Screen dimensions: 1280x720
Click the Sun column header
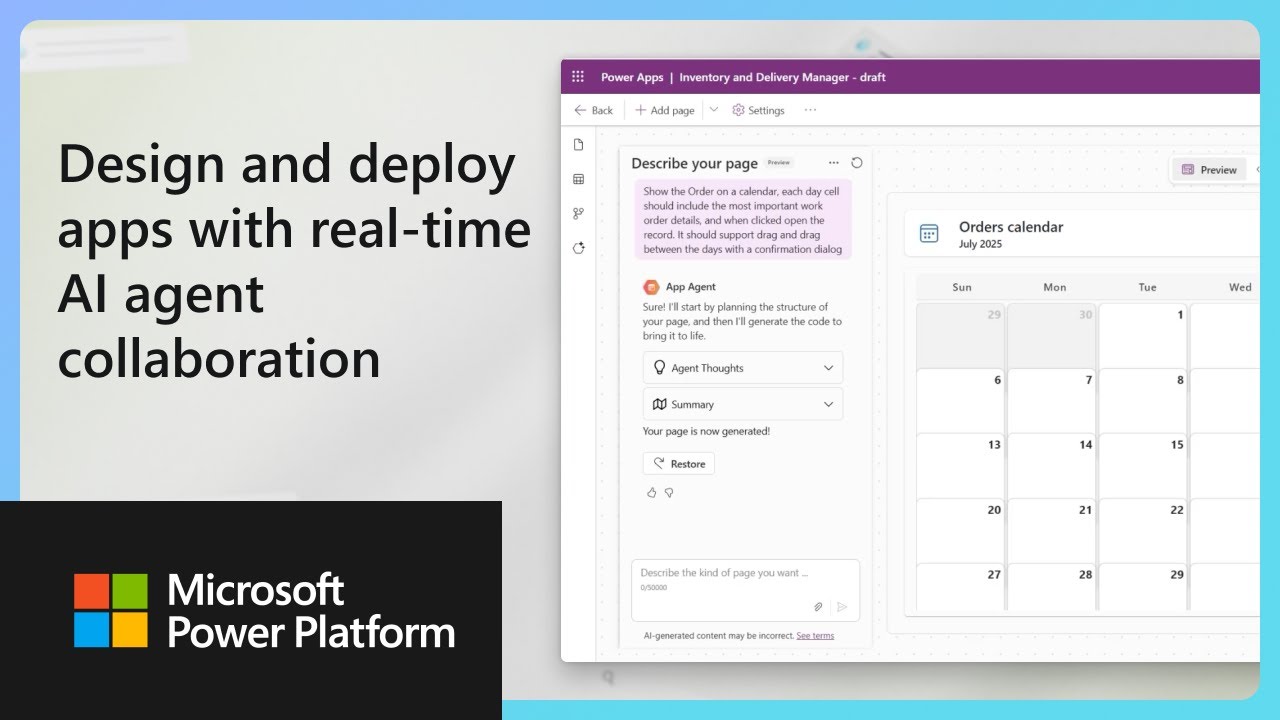(962, 287)
